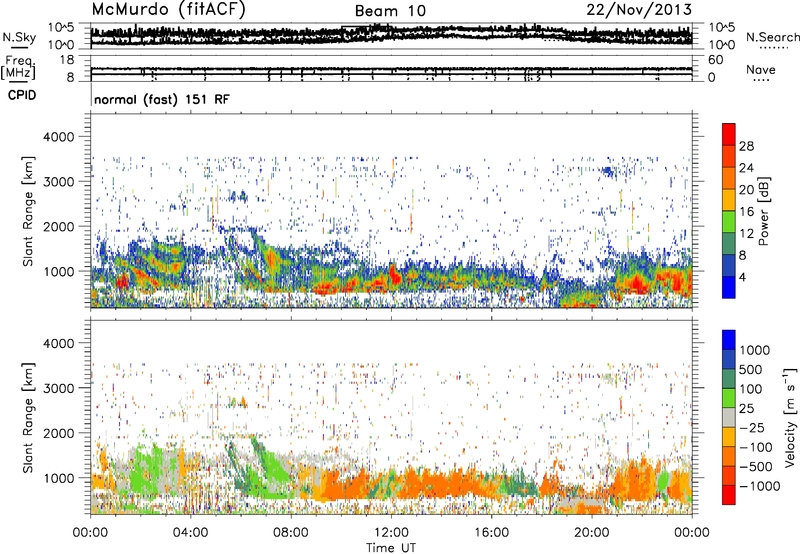This screenshot has width=800, height=554.
Task: Click the "12:00" time tick label
Action: 391,533
